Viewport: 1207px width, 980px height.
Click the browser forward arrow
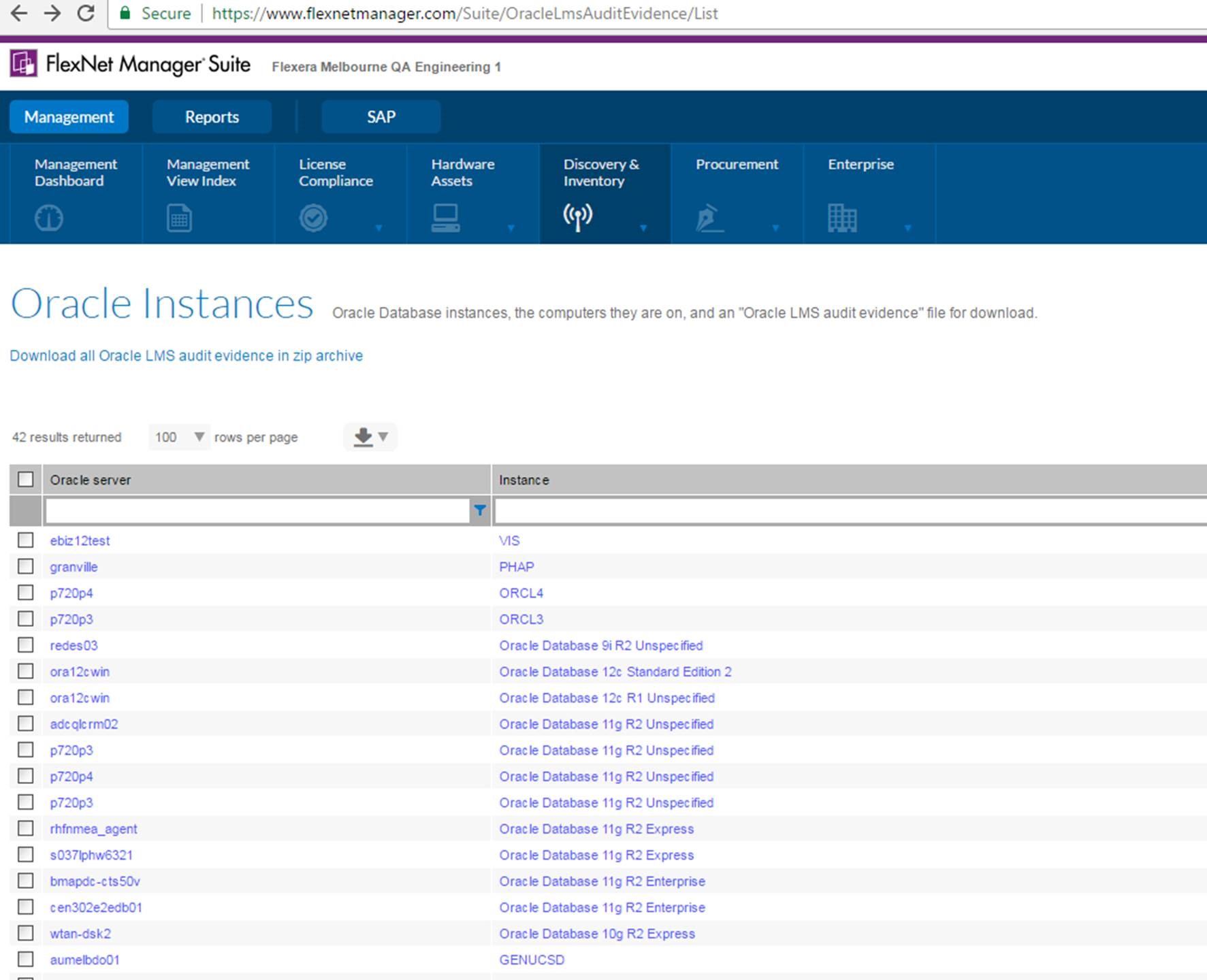point(52,13)
